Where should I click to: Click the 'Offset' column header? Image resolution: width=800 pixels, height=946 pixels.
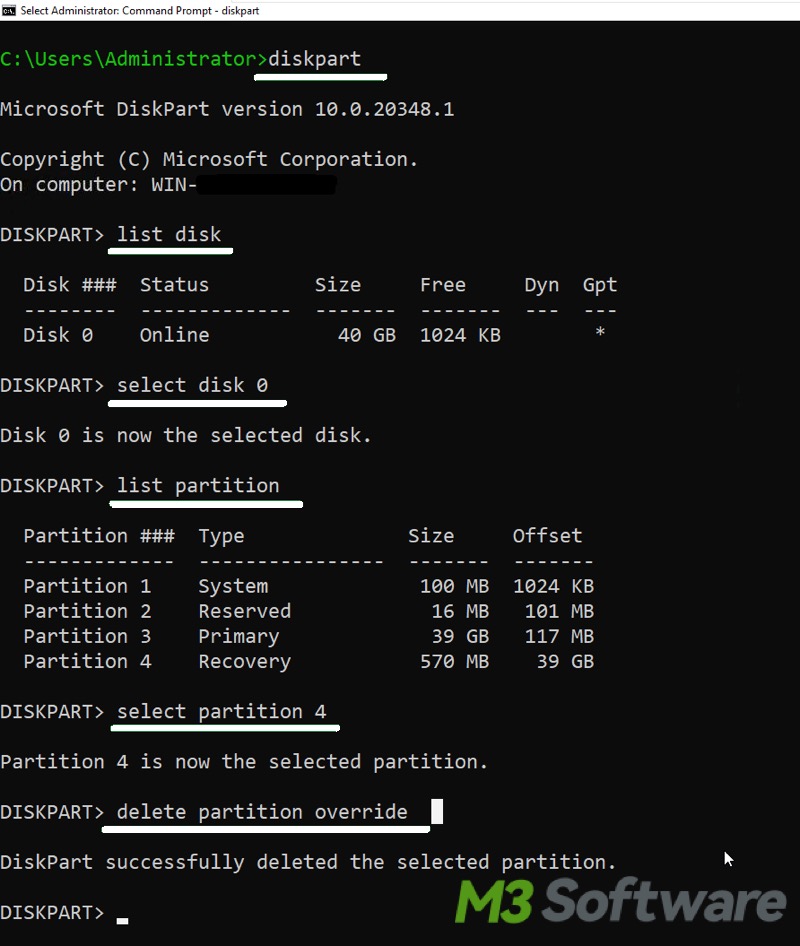[x=547, y=536]
